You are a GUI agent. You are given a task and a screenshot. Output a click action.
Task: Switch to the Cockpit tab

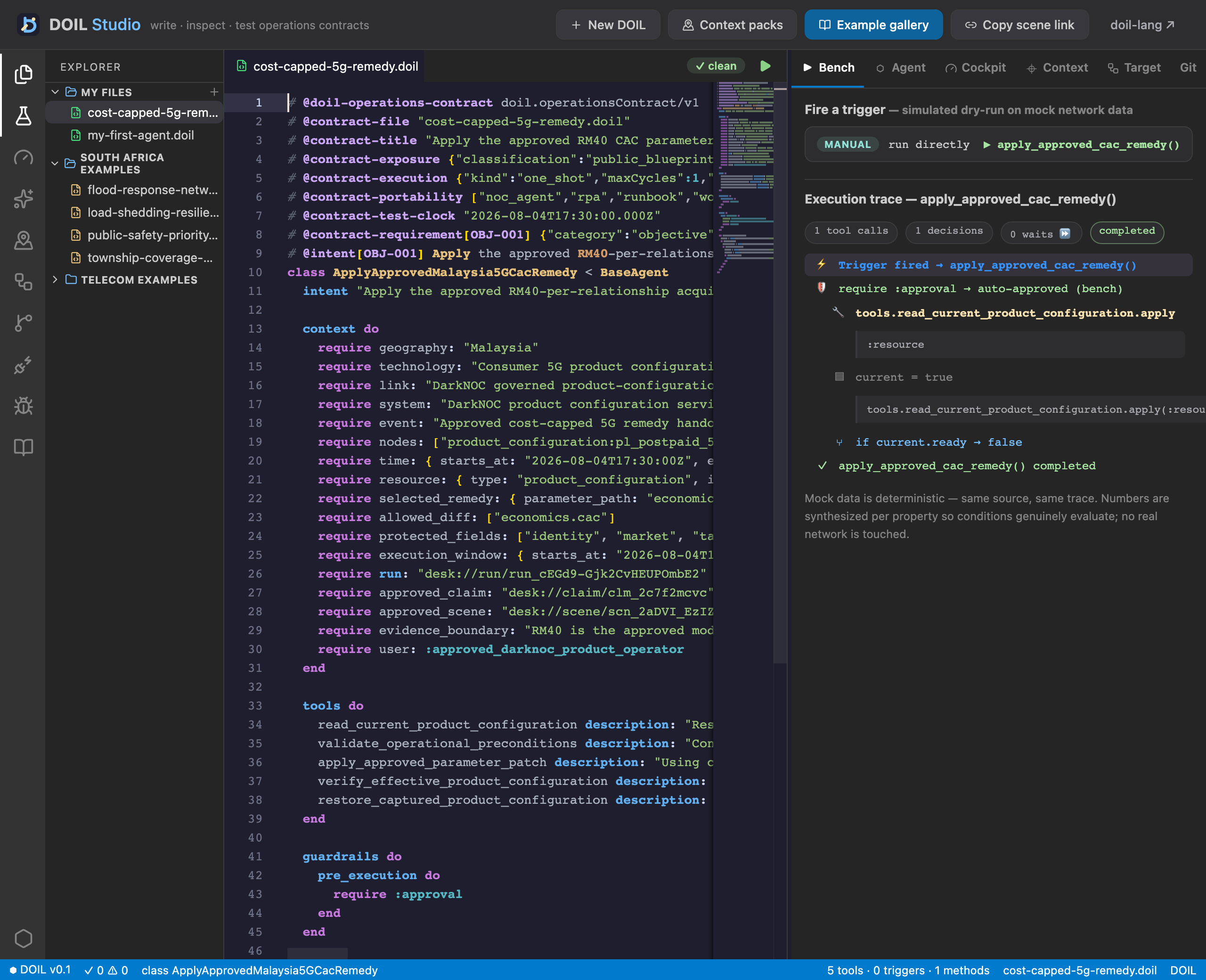pos(975,68)
